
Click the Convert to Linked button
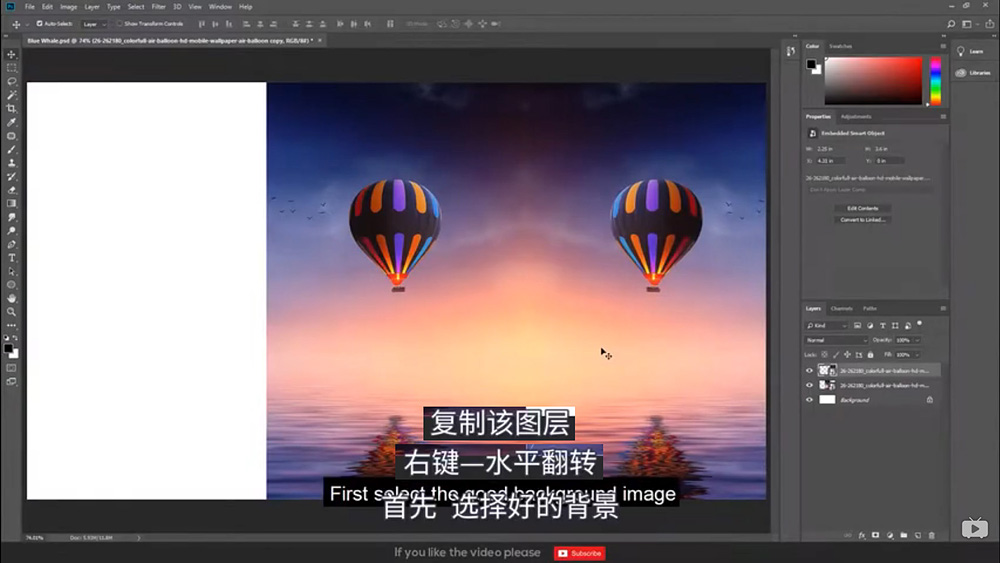pyautogui.click(x=862, y=220)
